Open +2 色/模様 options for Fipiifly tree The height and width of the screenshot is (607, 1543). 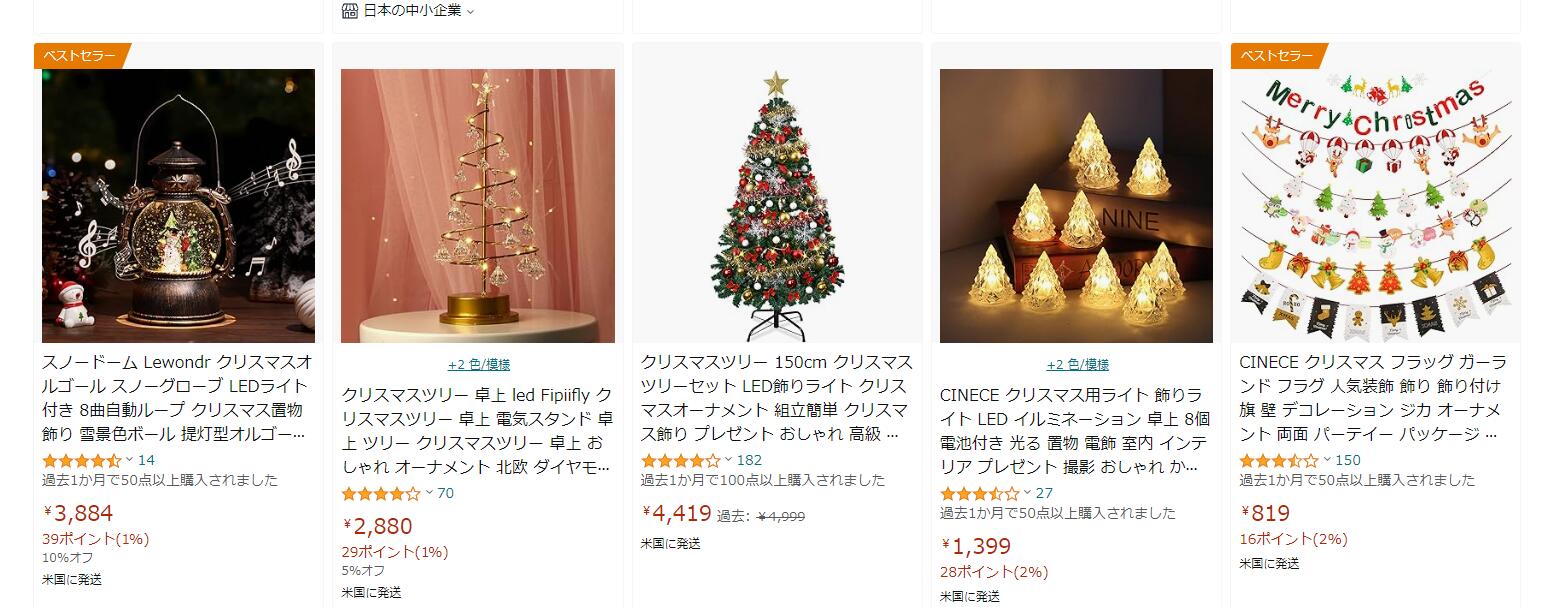[x=478, y=364]
